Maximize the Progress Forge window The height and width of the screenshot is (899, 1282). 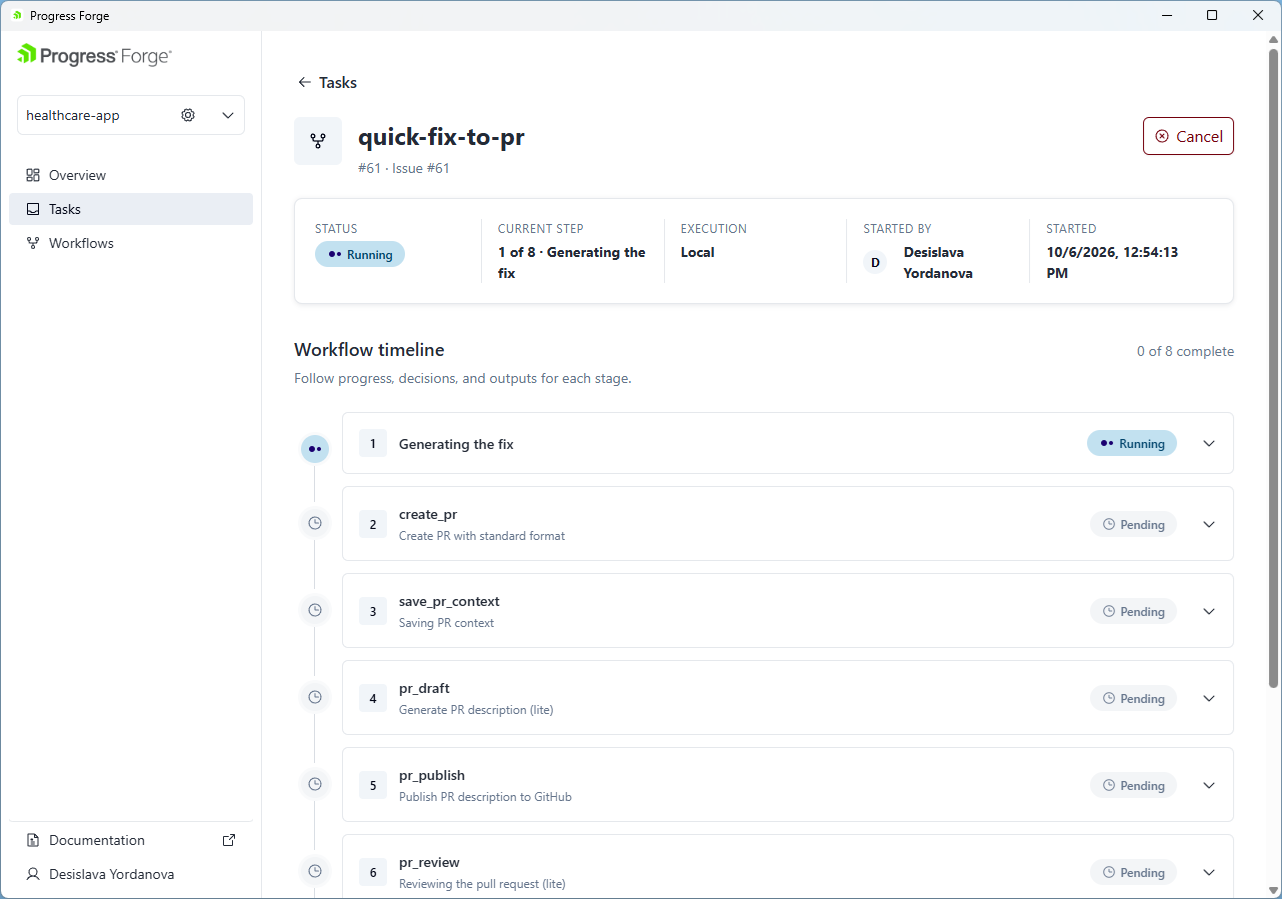click(x=1212, y=15)
